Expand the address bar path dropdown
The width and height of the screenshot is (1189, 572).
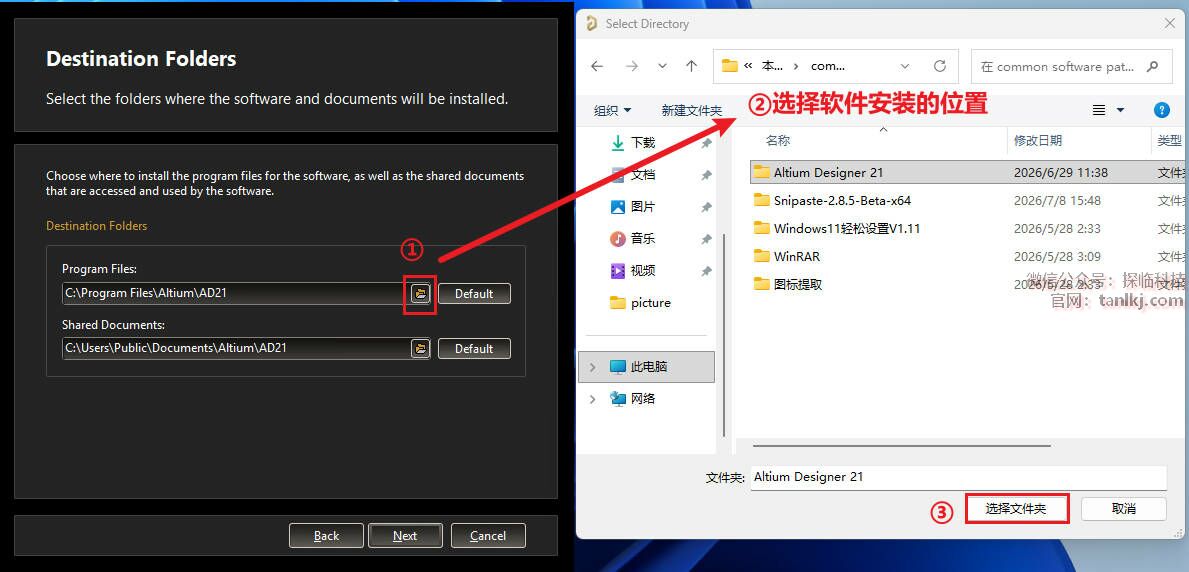click(x=905, y=66)
